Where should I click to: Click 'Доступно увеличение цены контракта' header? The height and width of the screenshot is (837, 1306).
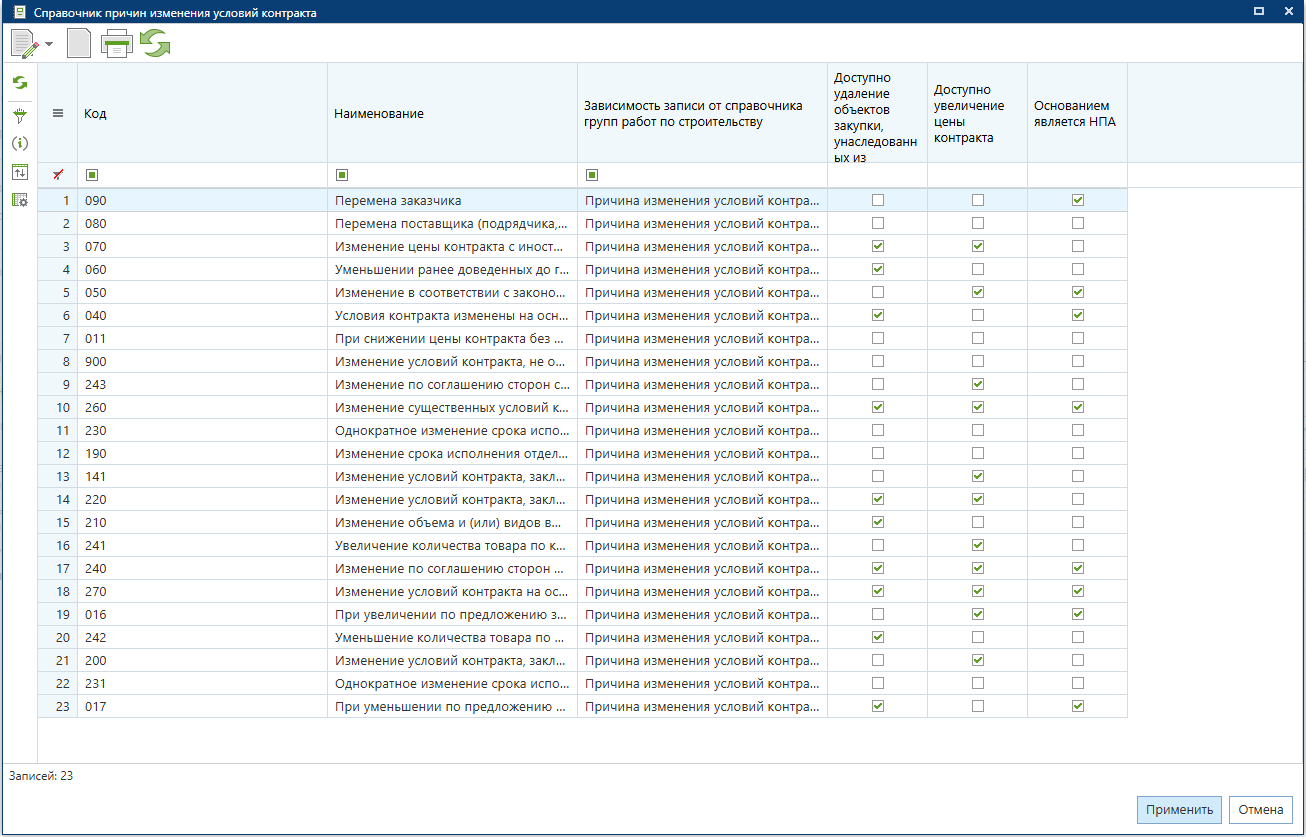[978, 113]
